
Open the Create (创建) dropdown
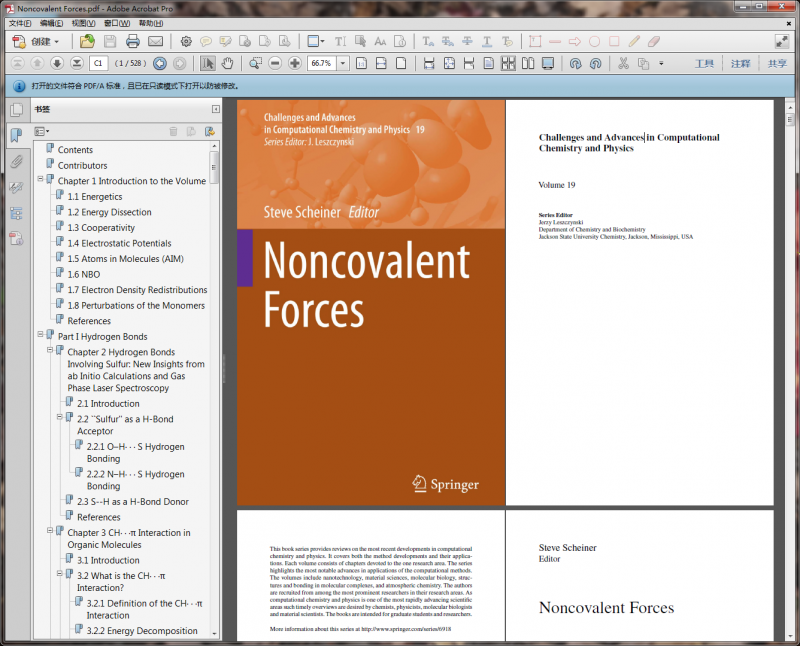[x=36, y=41]
